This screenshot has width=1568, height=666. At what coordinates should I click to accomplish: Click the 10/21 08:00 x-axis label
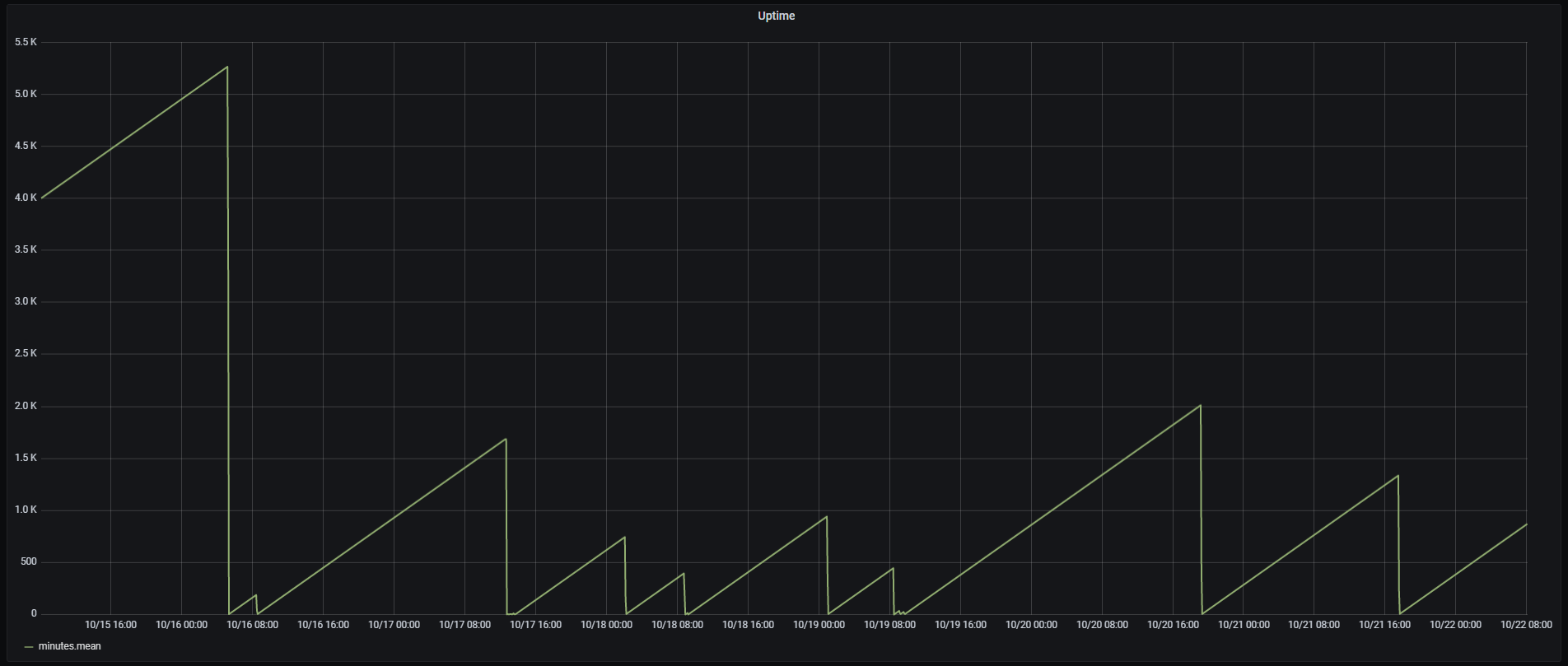(1314, 625)
